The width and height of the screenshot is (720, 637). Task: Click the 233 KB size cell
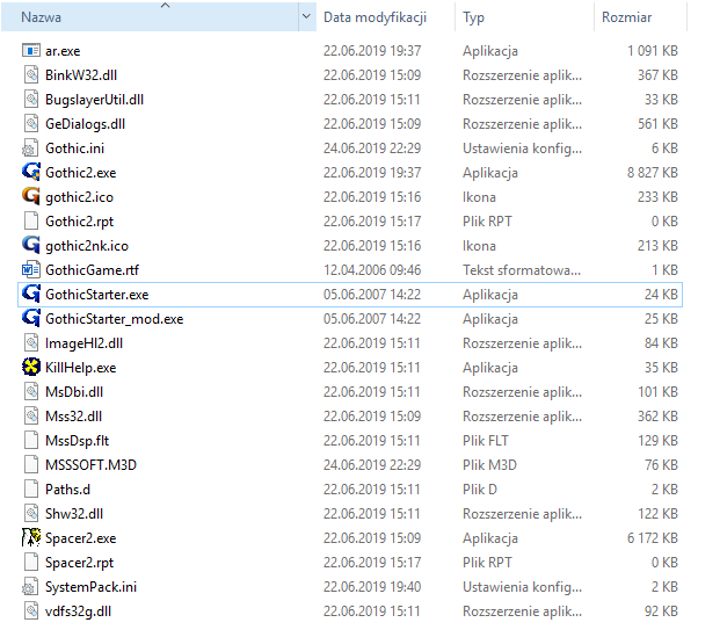point(658,197)
